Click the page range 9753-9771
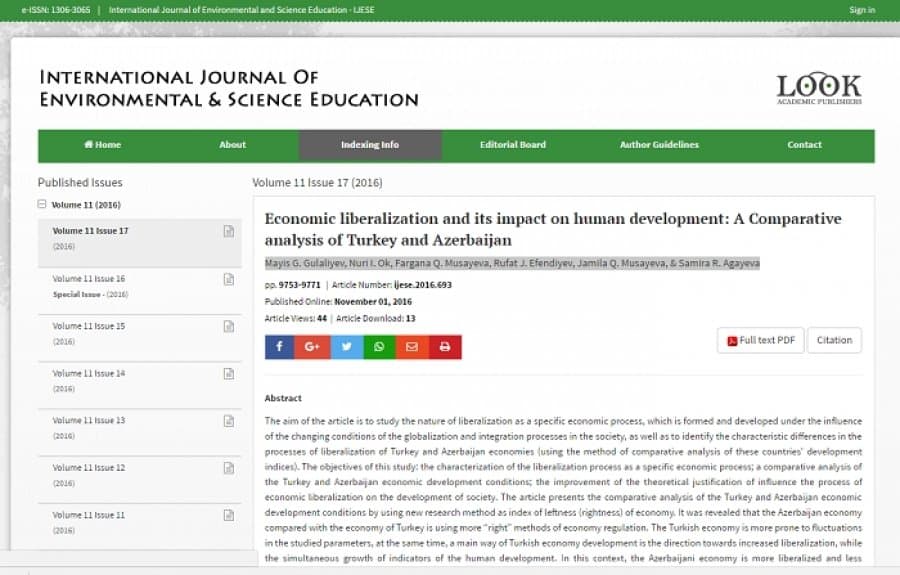The height and width of the screenshot is (575, 900). coord(300,285)
